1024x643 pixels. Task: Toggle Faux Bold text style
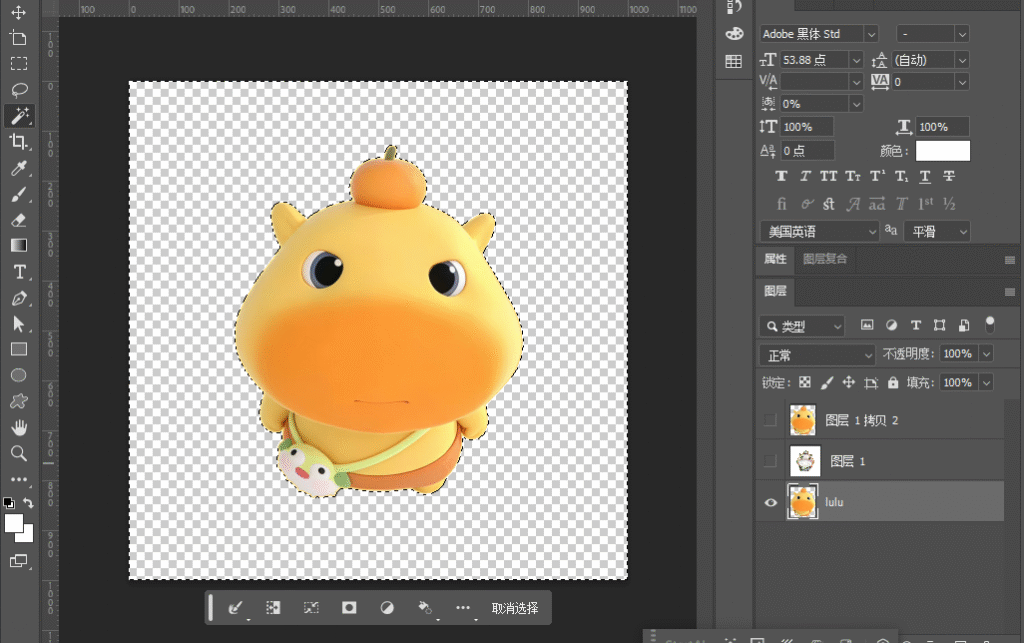tap(781, 176)
